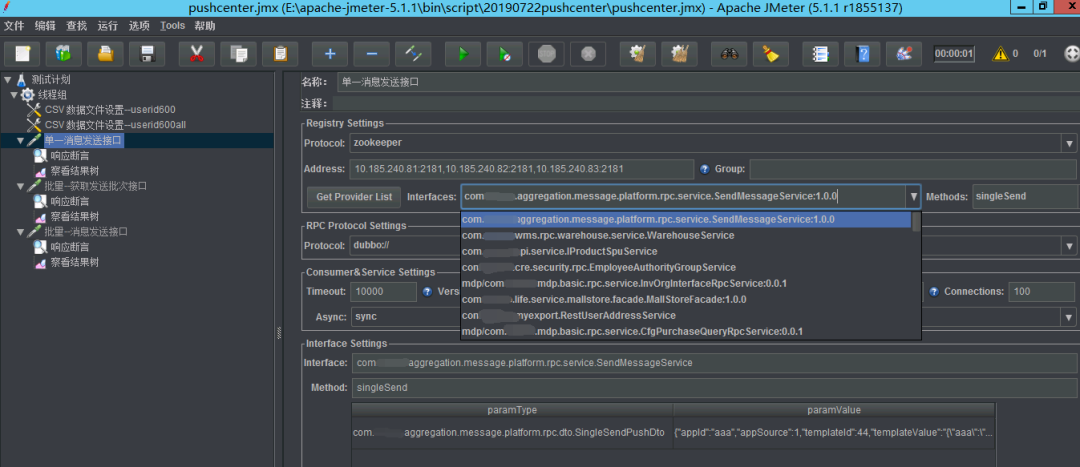Click the Methods singleSend field
The image size is (1080, 467).
pos(1024,196)
